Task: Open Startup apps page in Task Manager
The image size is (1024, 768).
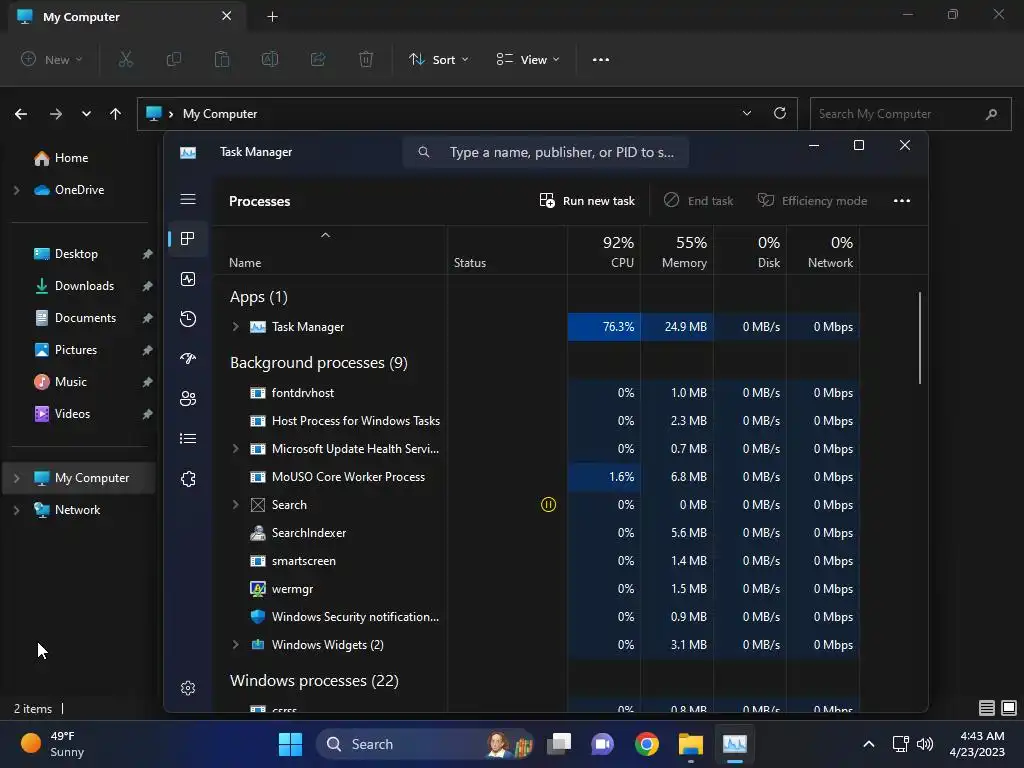Action: click(188, 359)
